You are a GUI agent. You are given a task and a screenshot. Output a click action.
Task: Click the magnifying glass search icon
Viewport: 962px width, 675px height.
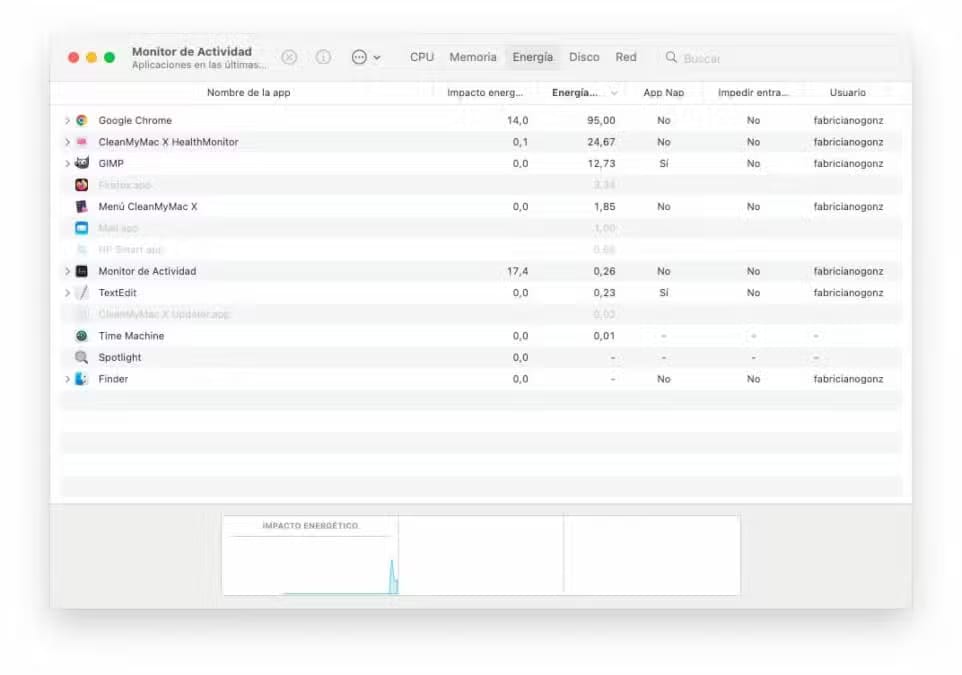671,57
